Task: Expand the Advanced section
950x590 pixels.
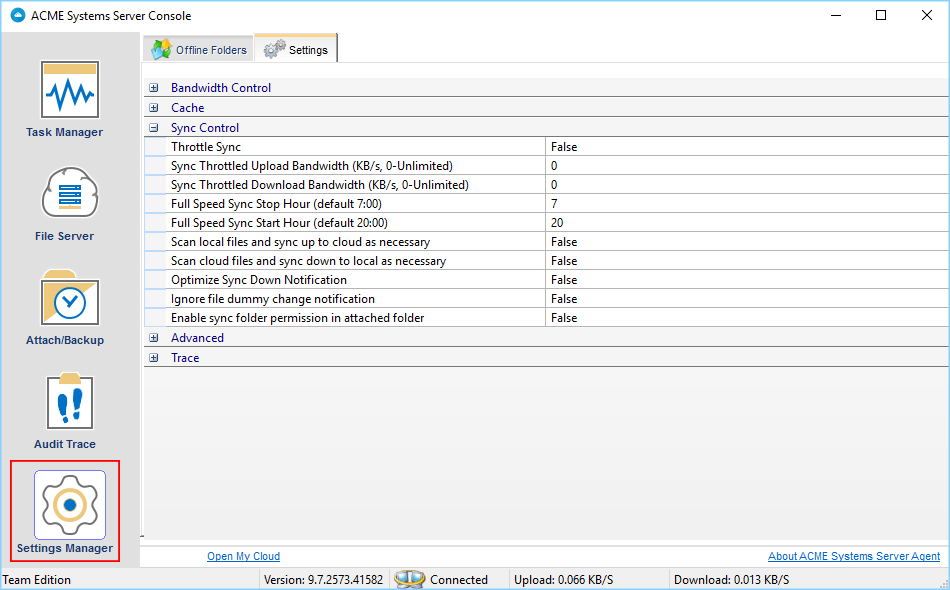Action: tap(154, 338)
